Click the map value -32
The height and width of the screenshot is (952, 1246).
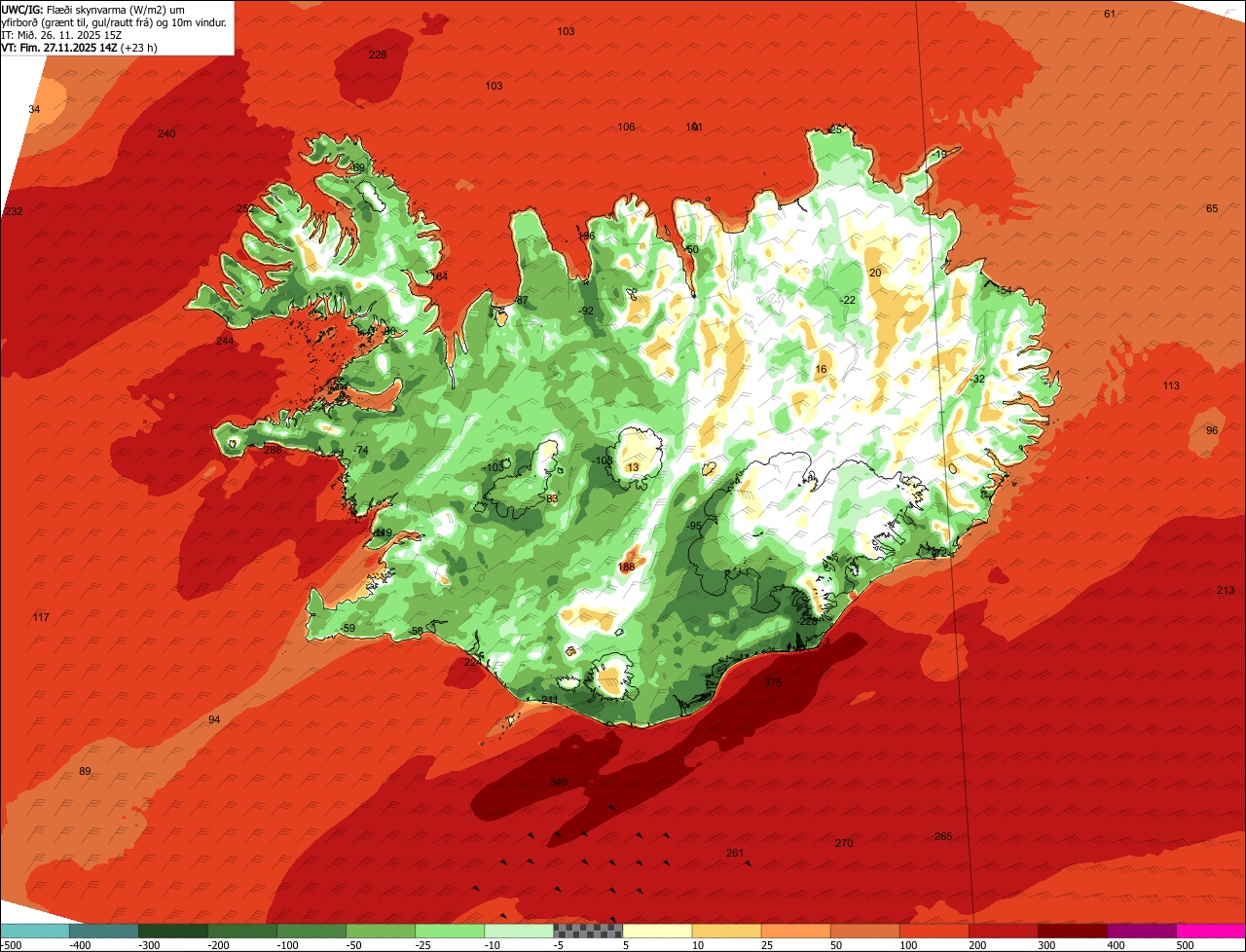click(977, 379)
